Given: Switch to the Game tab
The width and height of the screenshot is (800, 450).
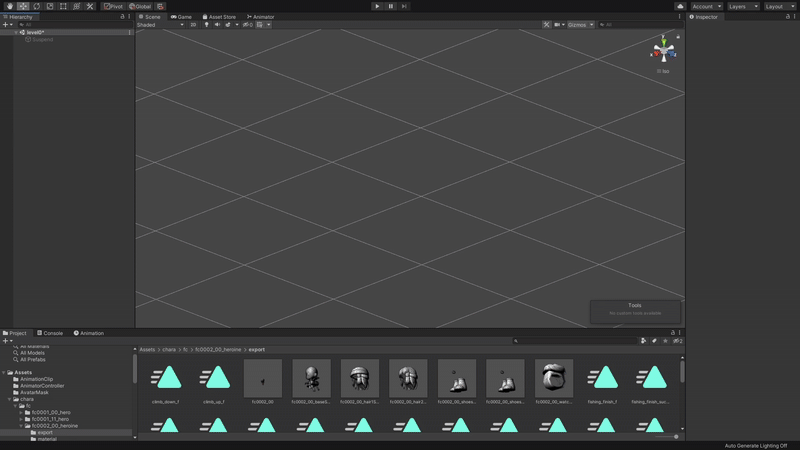Looking at the screenshot, I should tap(181, 17).
